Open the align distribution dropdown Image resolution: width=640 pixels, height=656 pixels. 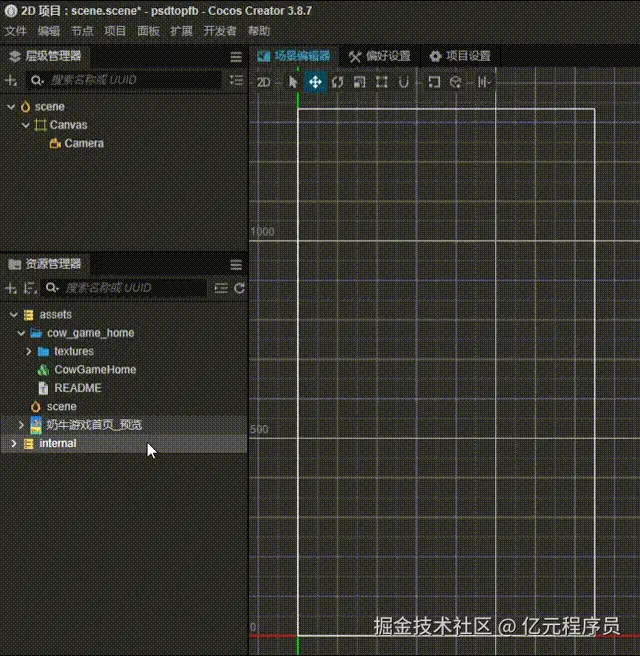coord(484,82)
